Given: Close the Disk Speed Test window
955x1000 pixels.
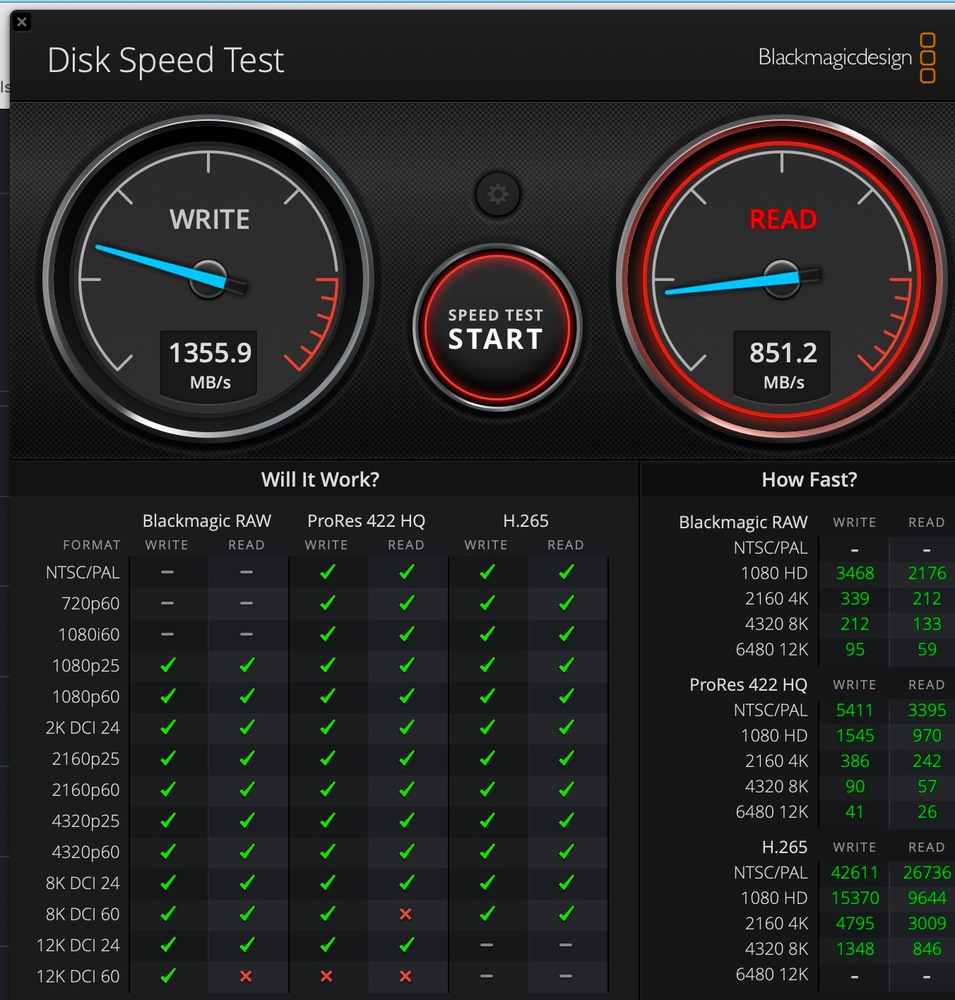Looking at the screenshot, I should 22,21.
